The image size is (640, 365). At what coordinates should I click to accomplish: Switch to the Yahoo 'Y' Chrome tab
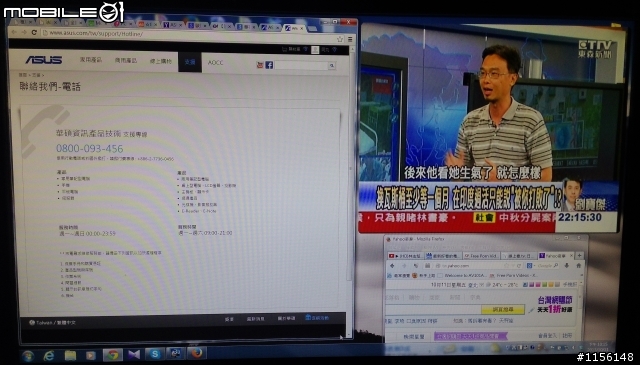173,24
